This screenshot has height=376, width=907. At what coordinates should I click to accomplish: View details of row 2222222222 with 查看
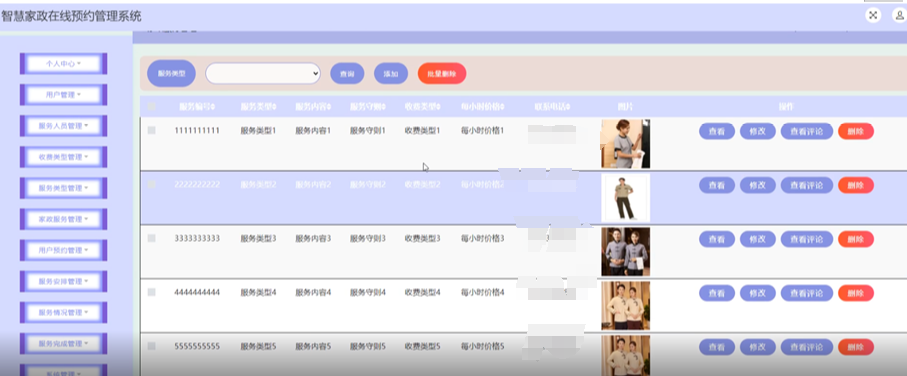point(717,185)
